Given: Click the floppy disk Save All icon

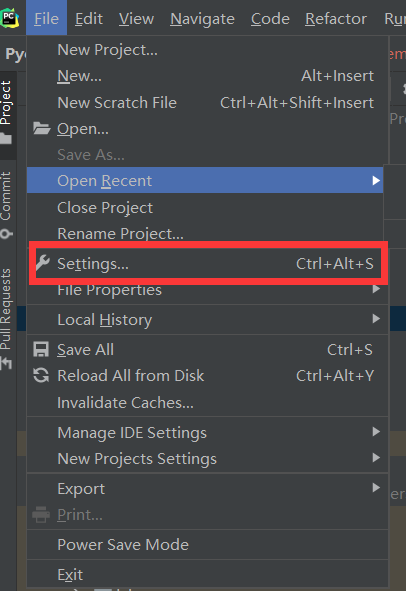Looking at the screenshot, I should click(x=41, y=349).
